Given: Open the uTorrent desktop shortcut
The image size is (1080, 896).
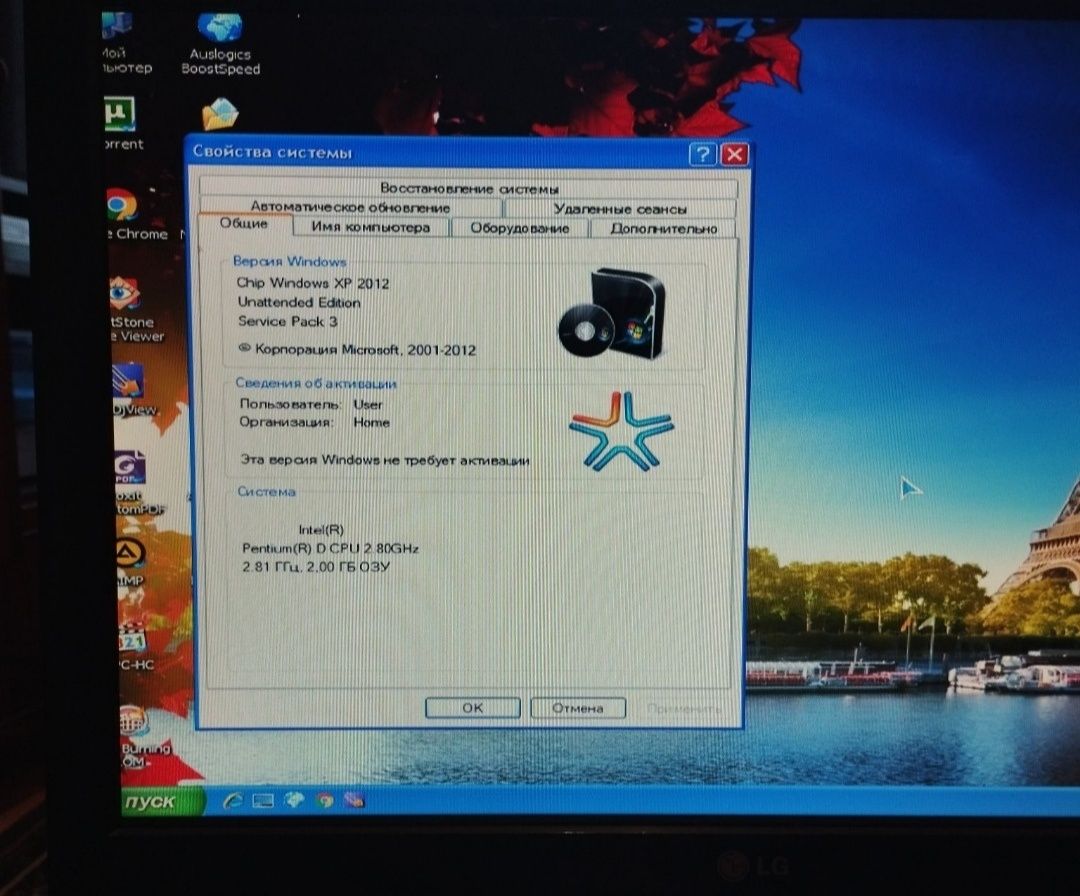Looking at the screenshot, I should pos(123,123).
